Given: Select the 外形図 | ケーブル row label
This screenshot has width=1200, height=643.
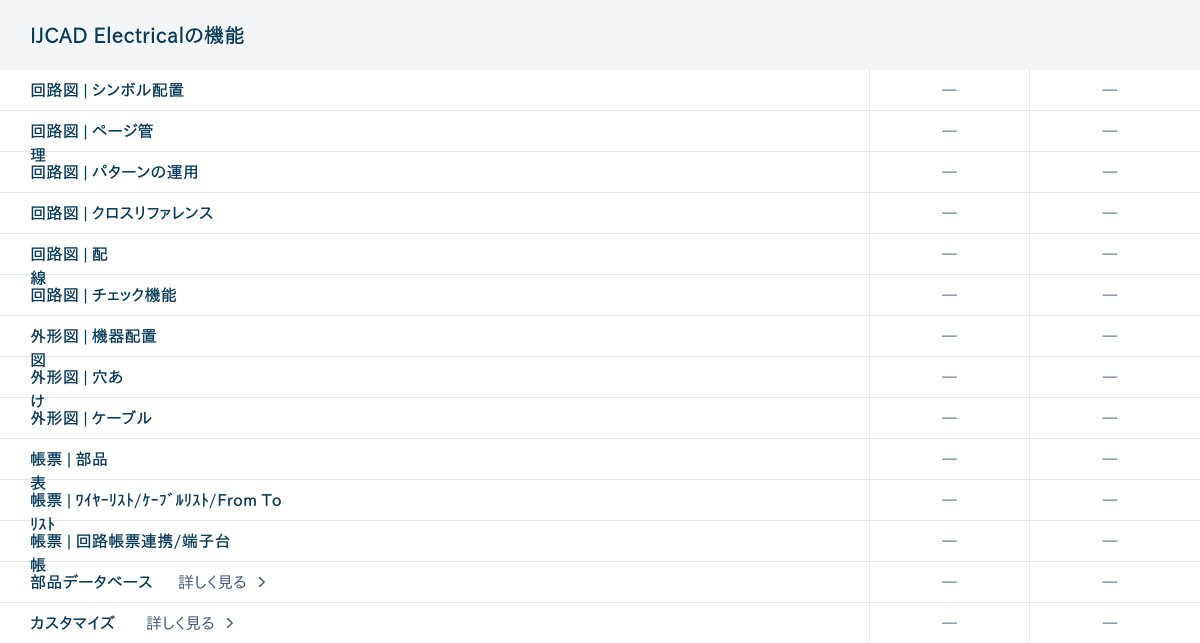Looking at the screenshot, I should (x=91, y=418).
